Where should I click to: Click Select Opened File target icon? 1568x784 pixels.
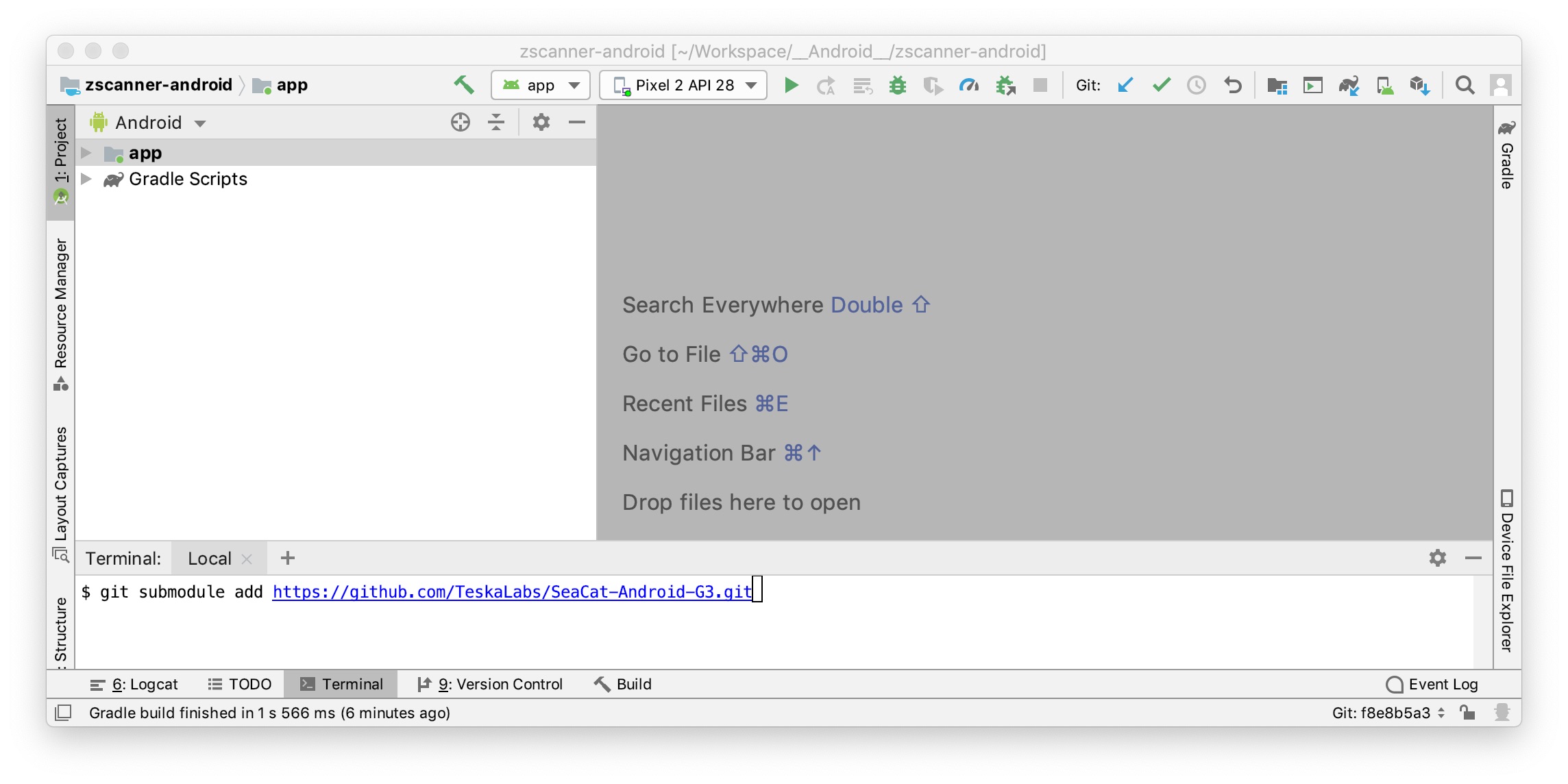[x=461, y=123]
